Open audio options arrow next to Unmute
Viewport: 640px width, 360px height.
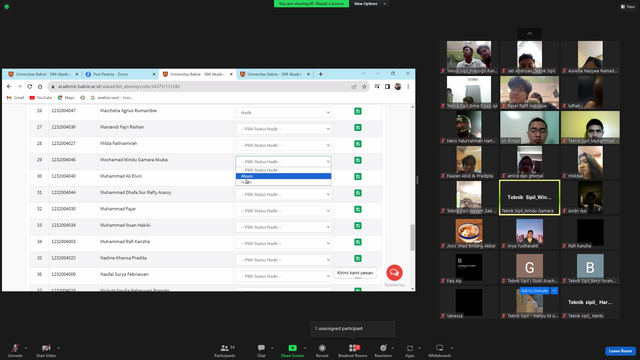pyautogui.click(x=26, y=348)
